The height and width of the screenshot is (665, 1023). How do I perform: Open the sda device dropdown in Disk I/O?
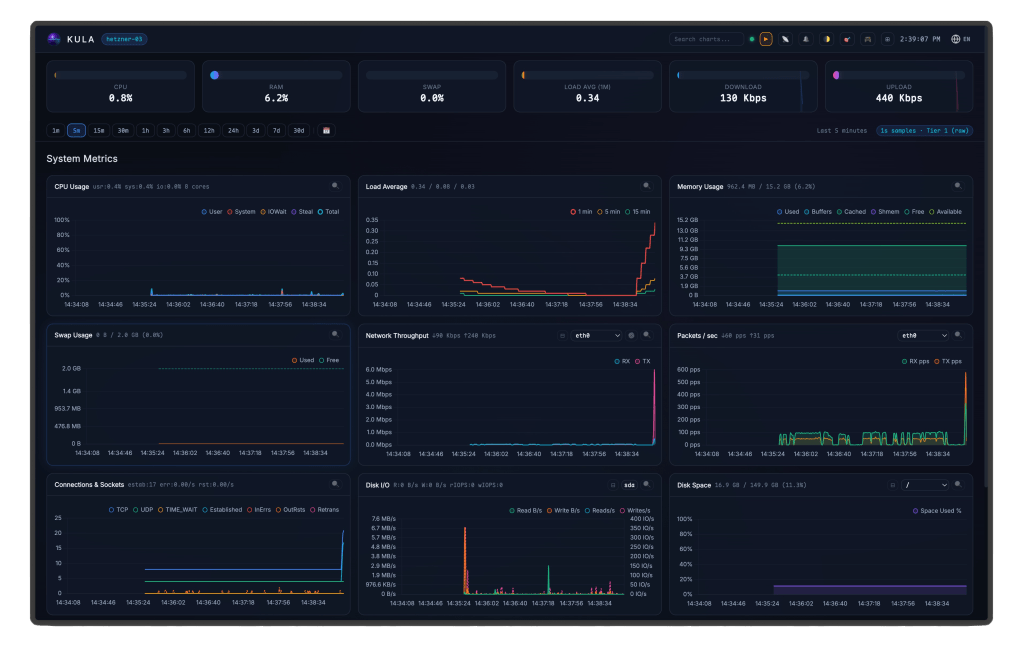click(631, 485)
